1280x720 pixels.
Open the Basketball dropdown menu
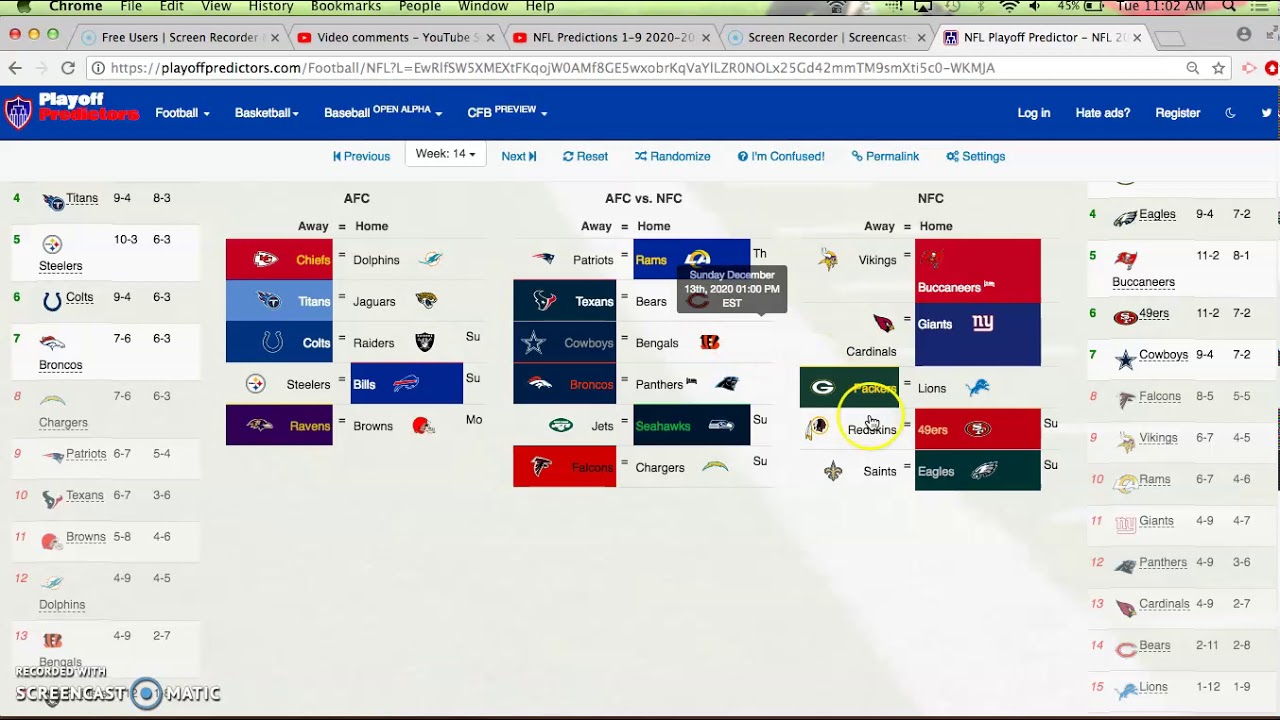[267, 113]
